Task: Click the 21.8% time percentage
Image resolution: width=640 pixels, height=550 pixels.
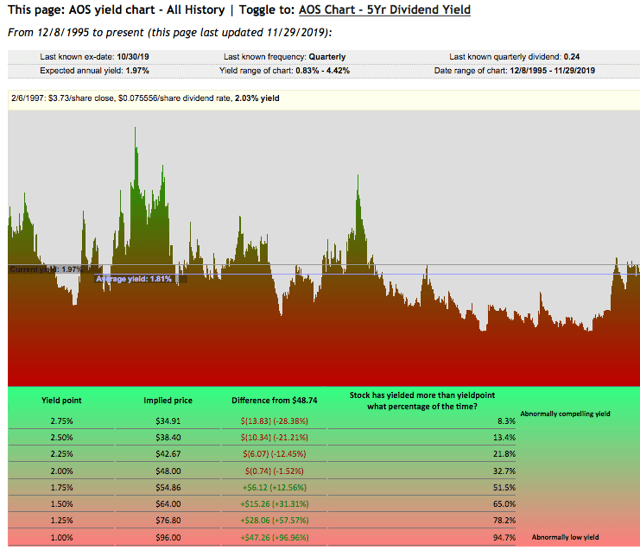Action: coord(504,454)
